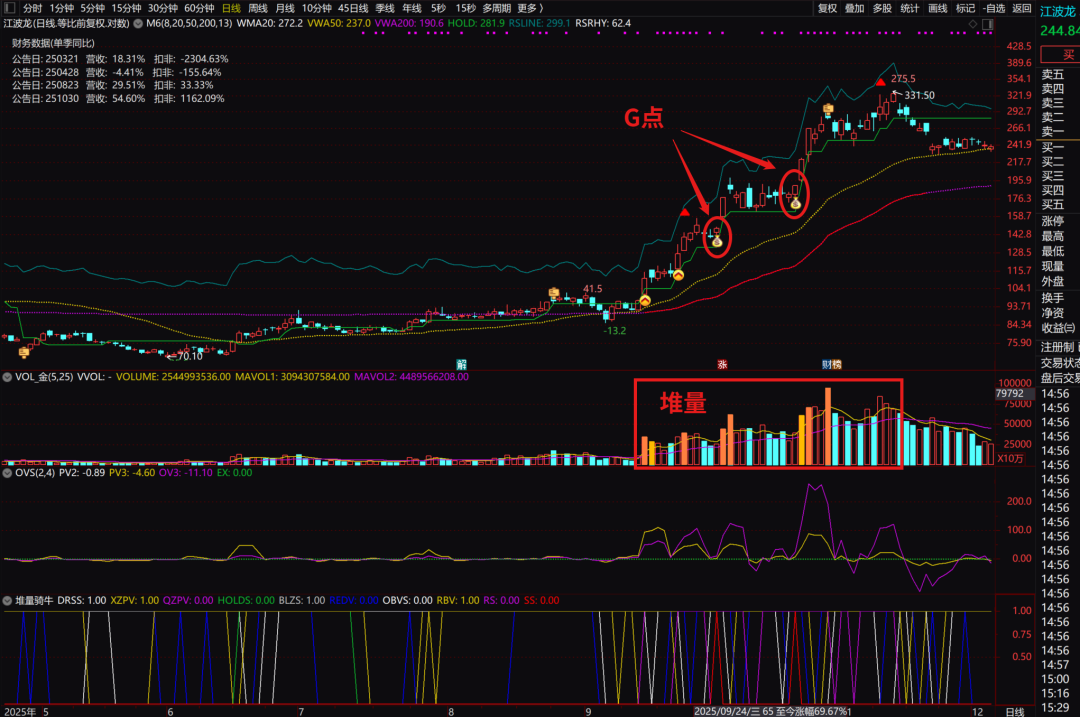The width and height of the screenshot is (1080, 717).
Task: Open the 统计 statistics button
Action: [910, 8]
